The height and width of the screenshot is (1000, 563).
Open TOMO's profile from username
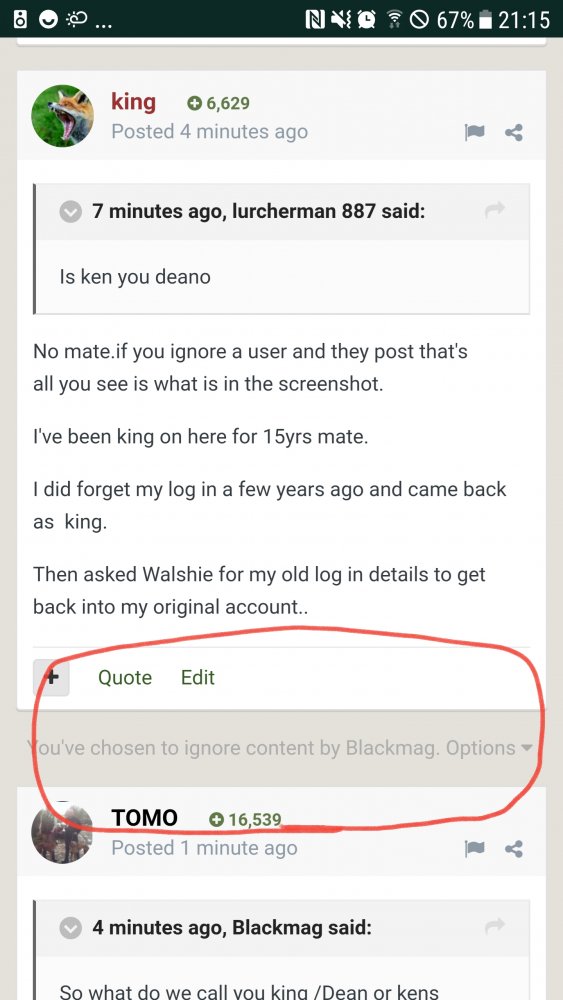pos(144,818)
